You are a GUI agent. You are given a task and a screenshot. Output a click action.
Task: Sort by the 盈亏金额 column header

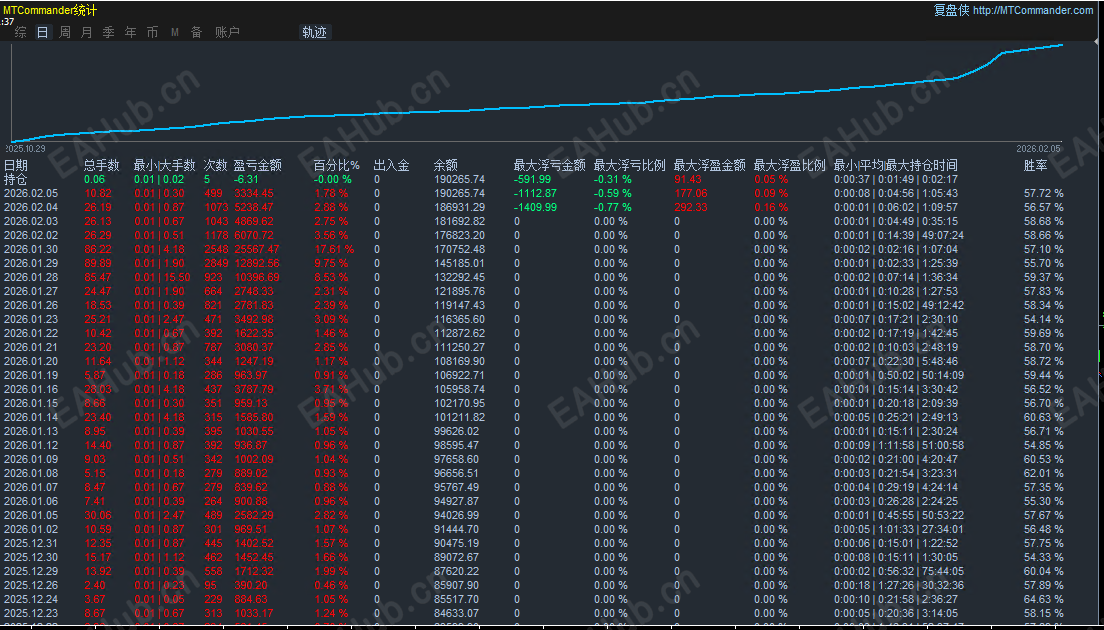258,165
